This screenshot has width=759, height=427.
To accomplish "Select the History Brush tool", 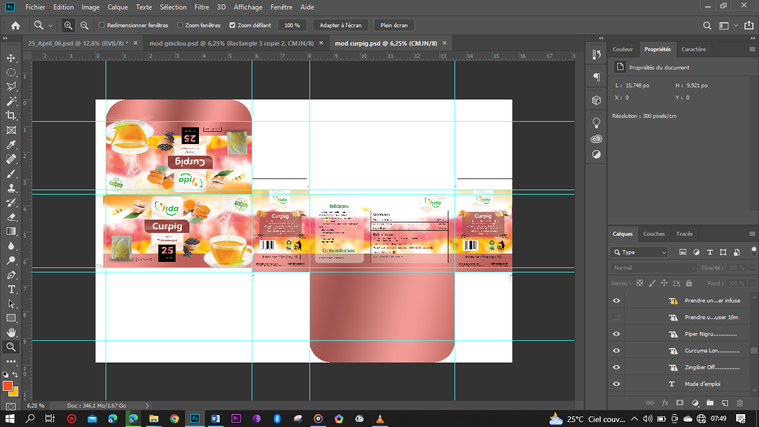I will (11, 202).
